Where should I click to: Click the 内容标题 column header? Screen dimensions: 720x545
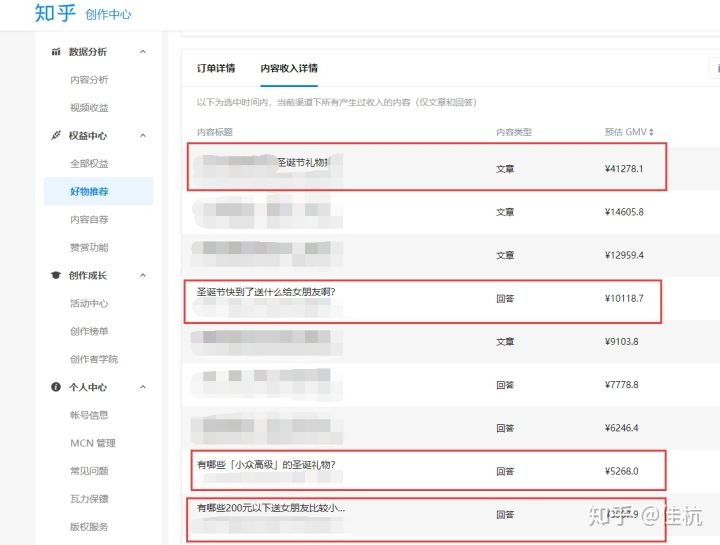pos(214,132)
